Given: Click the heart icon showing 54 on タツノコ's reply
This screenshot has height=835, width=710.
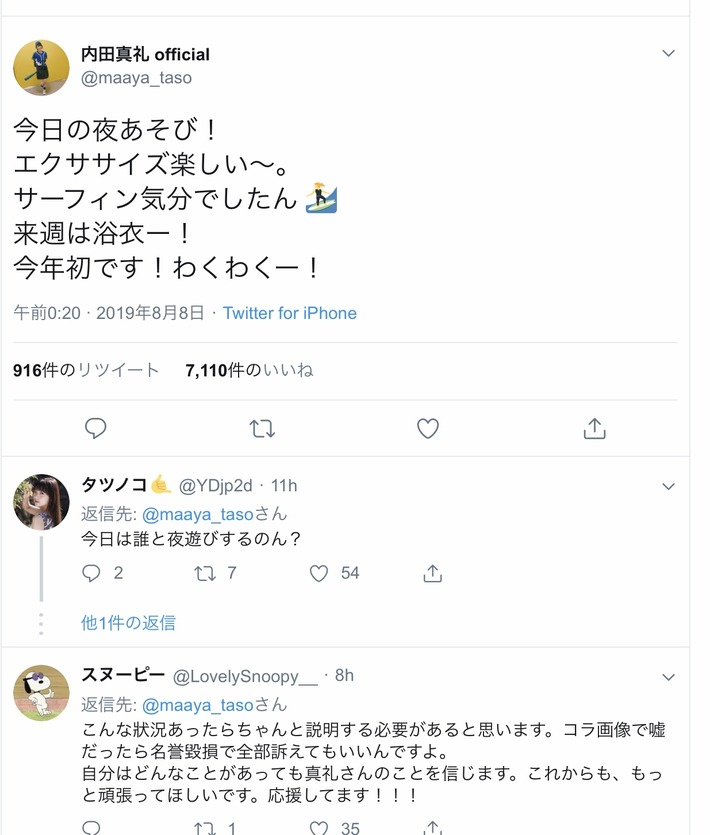Looking at the screenshot, I should (319, 573).
